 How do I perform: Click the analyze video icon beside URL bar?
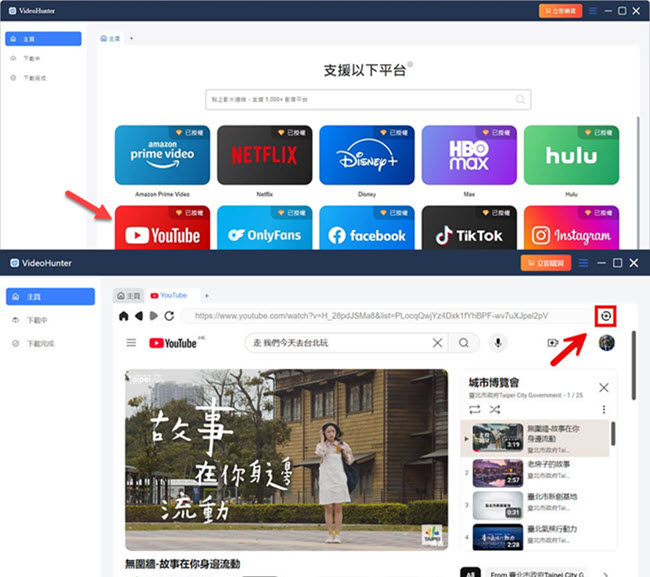click(606, 316)
